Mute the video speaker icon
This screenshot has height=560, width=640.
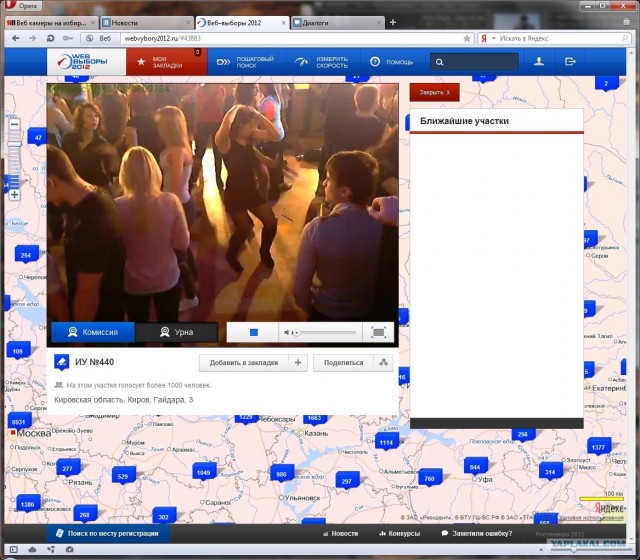pos(287,333)
